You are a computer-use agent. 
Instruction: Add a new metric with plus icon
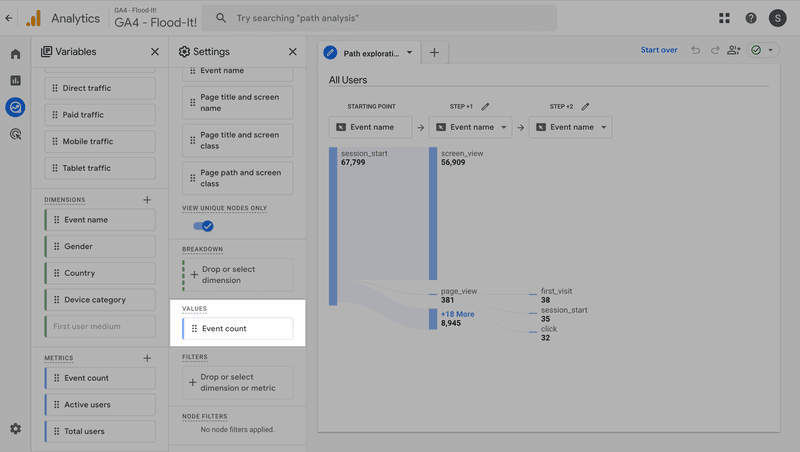[147, 358]
